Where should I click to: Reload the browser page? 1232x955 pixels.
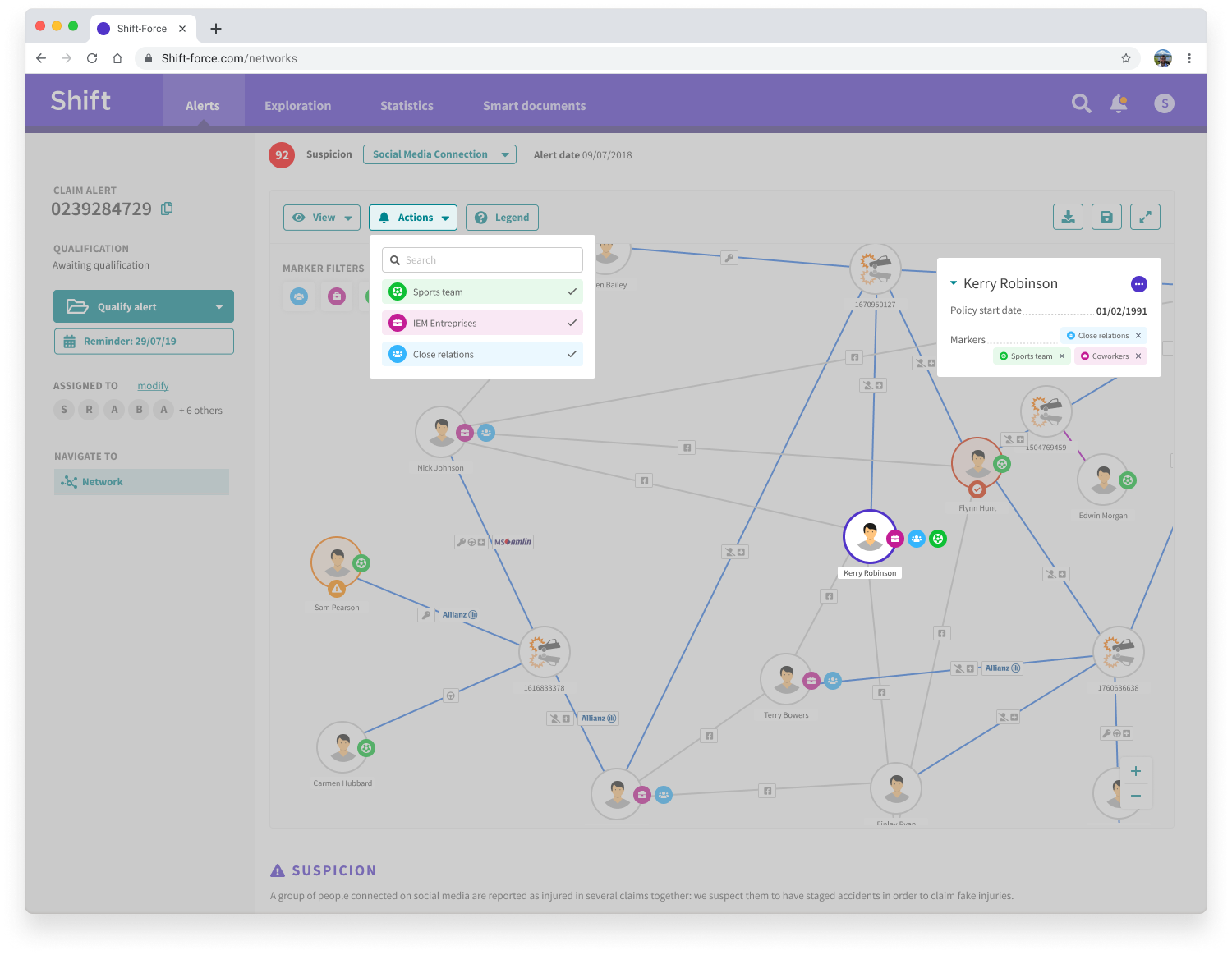coord(92,58)
